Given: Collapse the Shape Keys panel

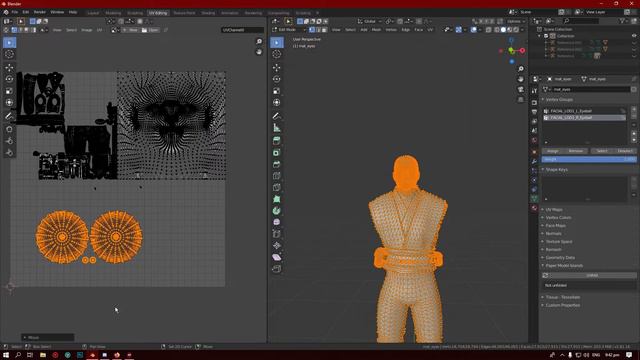Looking at the screenshot, I should pyautogui.click(x=555, y=169).
